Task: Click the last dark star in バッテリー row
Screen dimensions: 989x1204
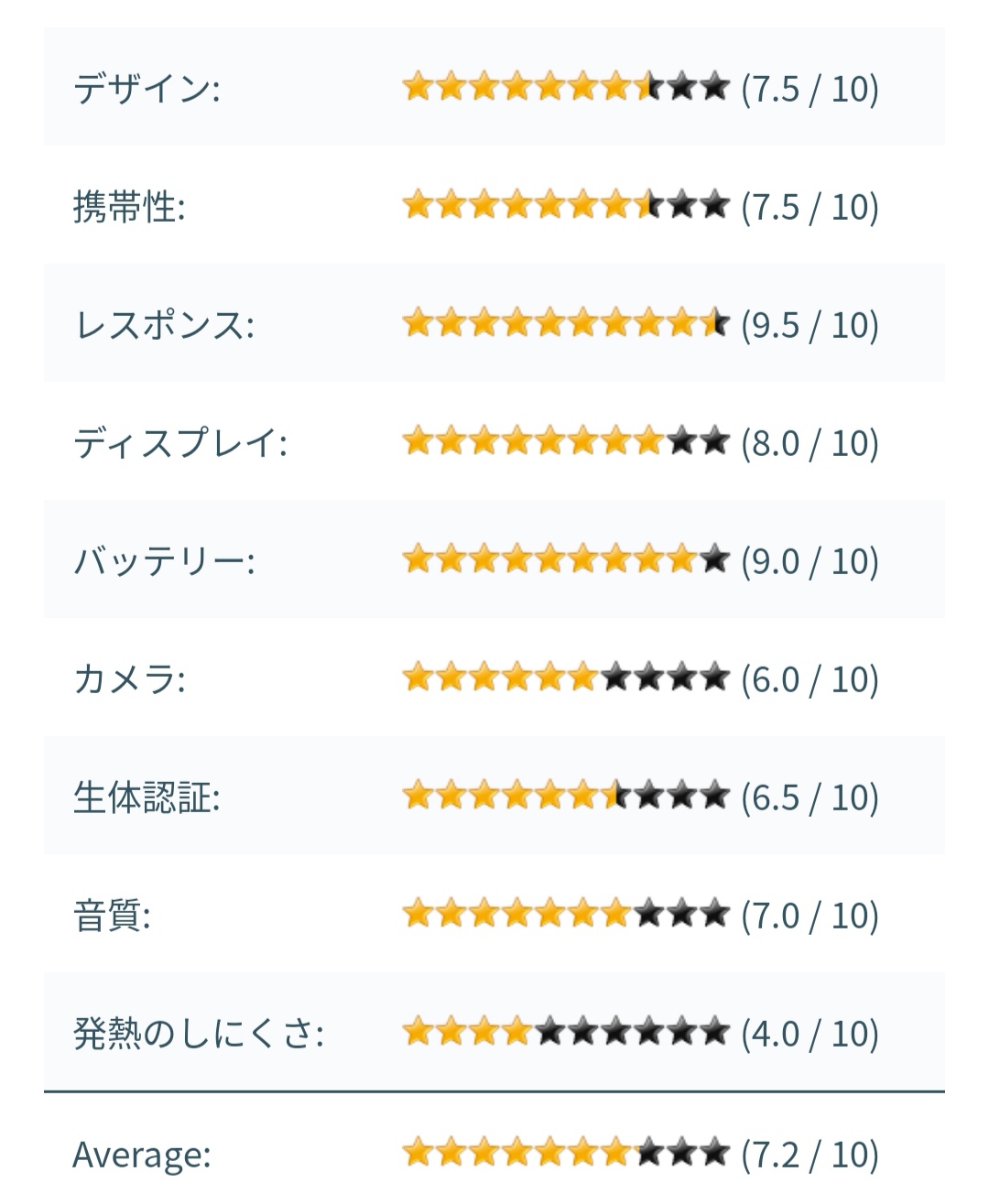Action: [x=714, y=560]
